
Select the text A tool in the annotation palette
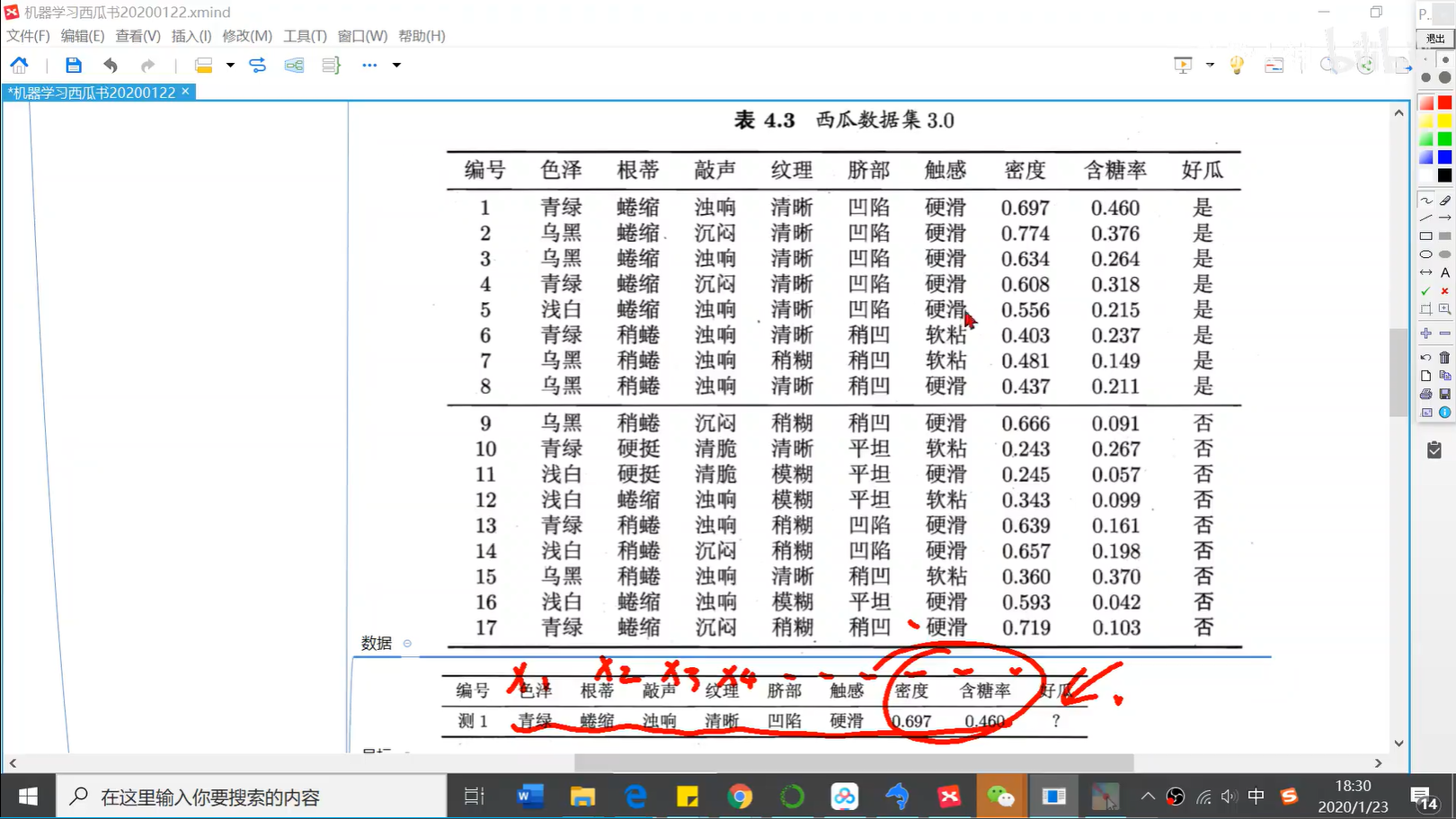(1444, 272)
